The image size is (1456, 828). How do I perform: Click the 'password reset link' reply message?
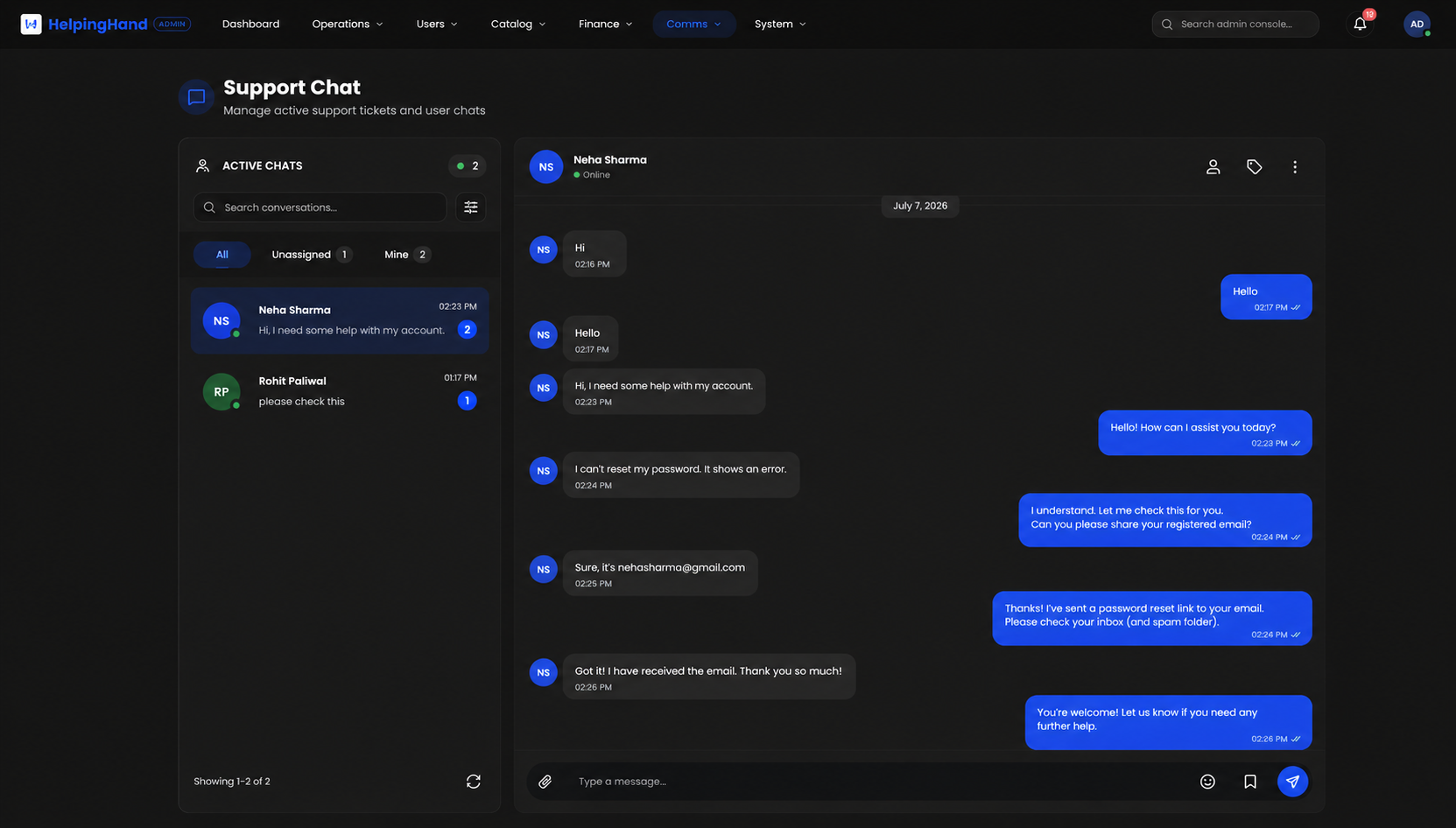pos(1152,619)
